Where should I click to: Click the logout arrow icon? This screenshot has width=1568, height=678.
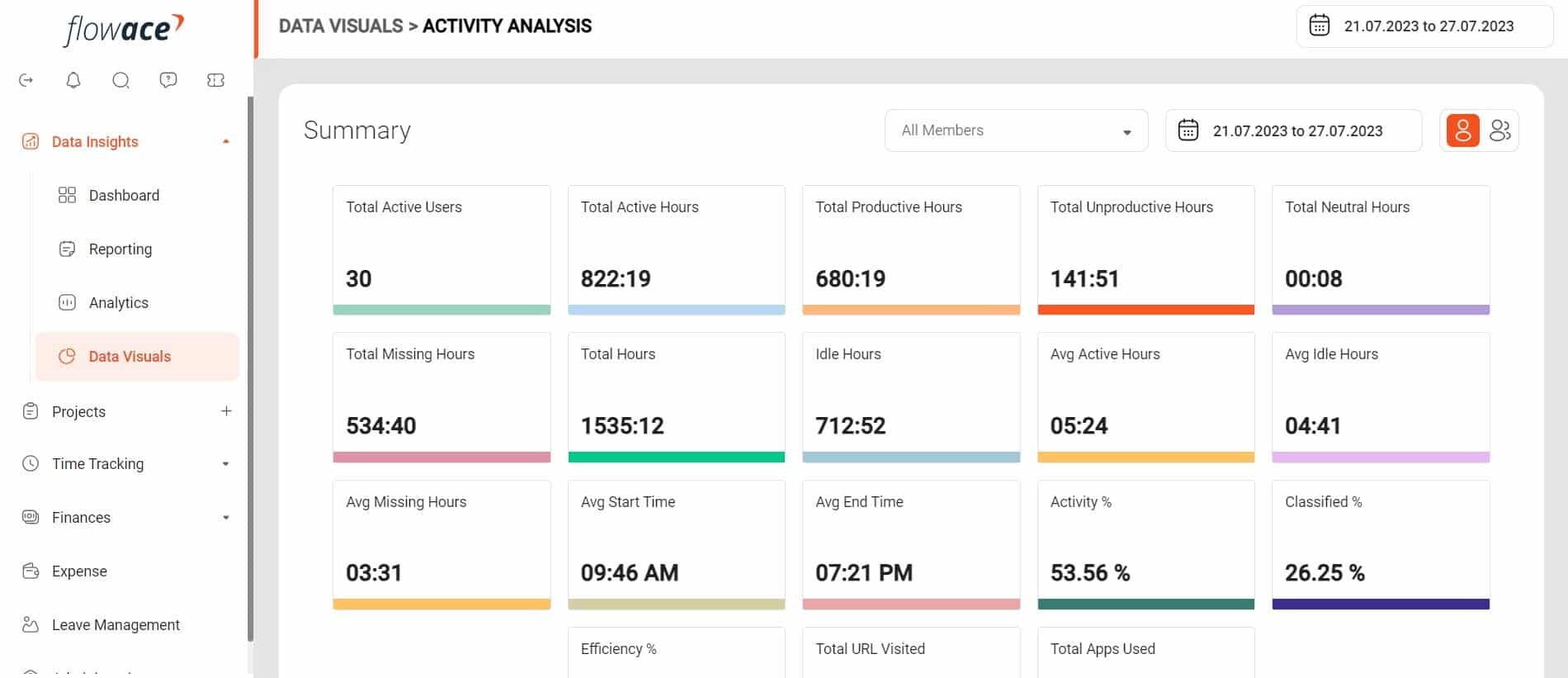coord(26,80)
